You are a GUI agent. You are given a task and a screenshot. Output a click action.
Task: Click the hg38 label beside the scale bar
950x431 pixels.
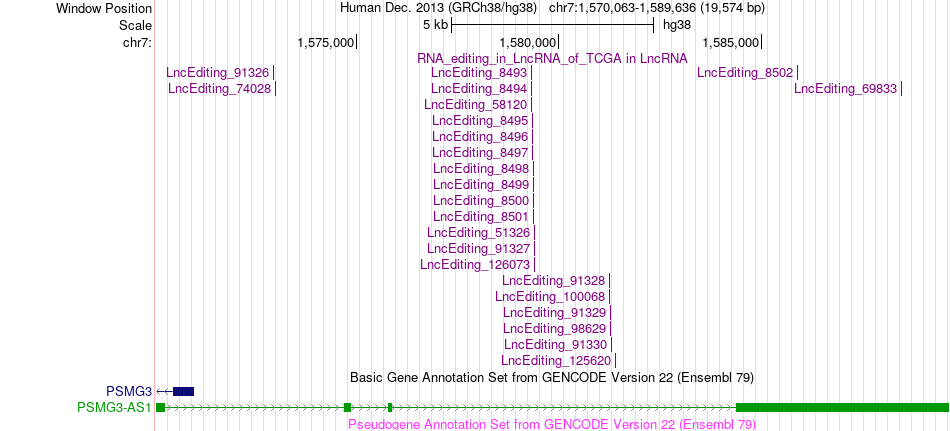click(x=677, y=25)
